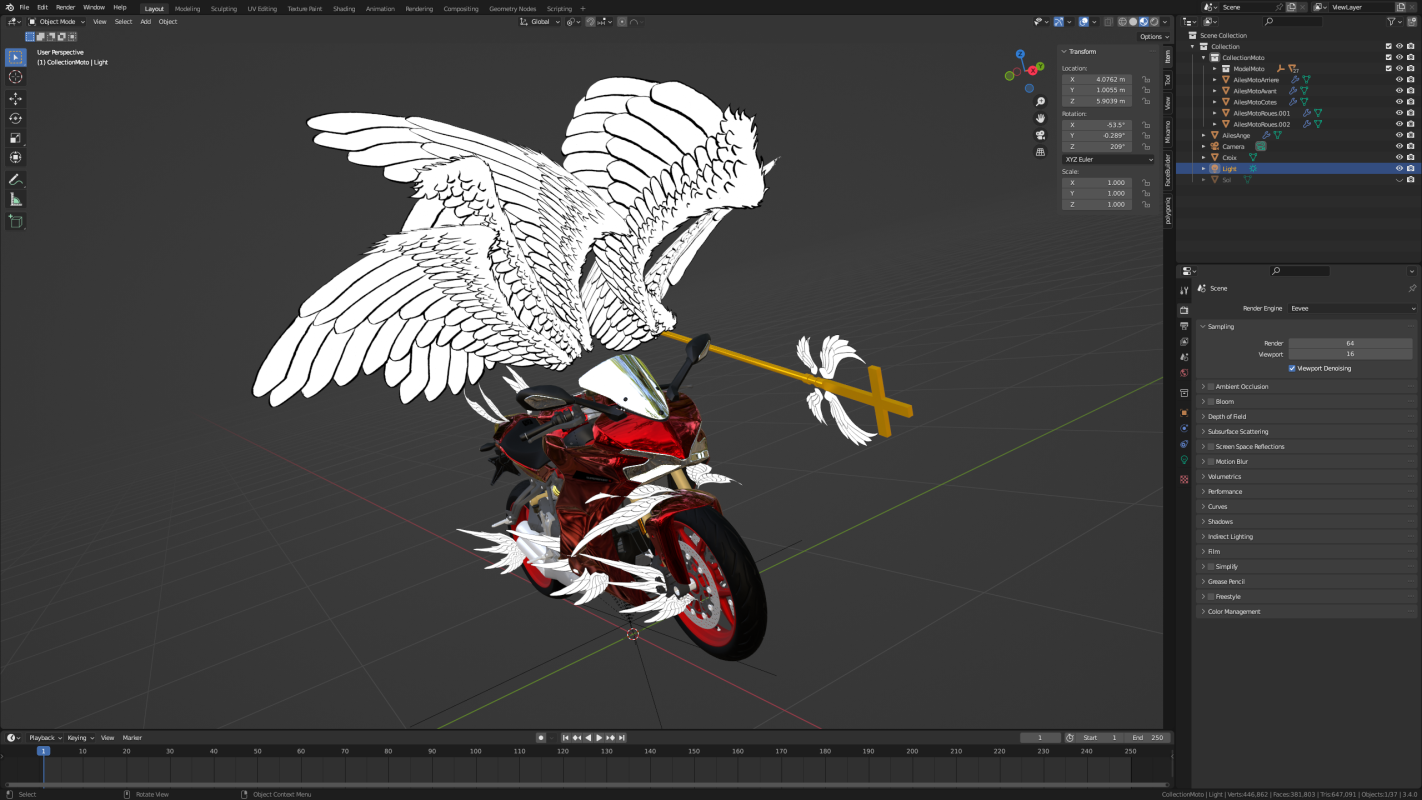
Task: Click the zoom magnifier viewport gizmo
Action: [1040, 102]
